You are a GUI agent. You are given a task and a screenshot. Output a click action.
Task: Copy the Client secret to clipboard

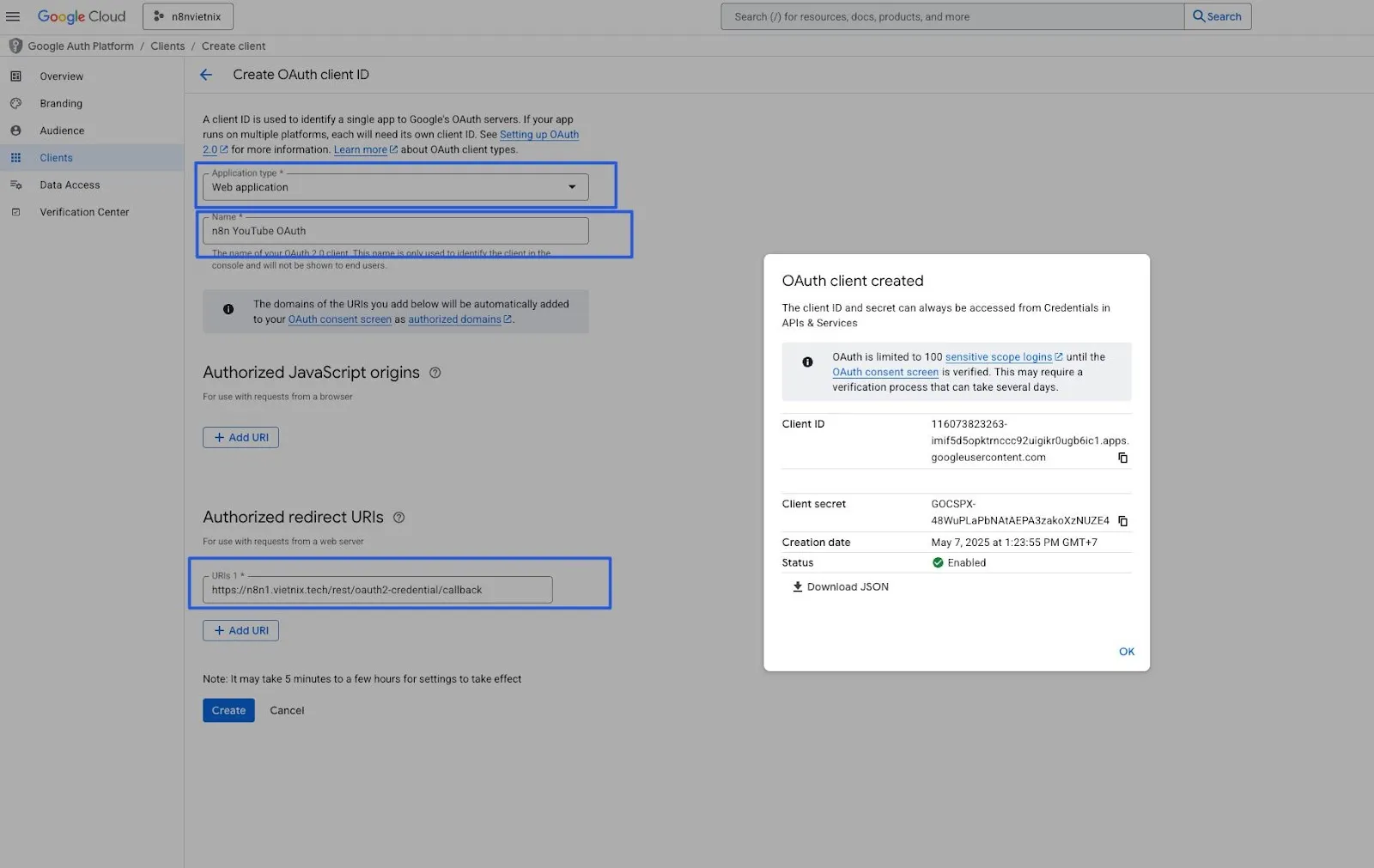[x=1122, y=521]
